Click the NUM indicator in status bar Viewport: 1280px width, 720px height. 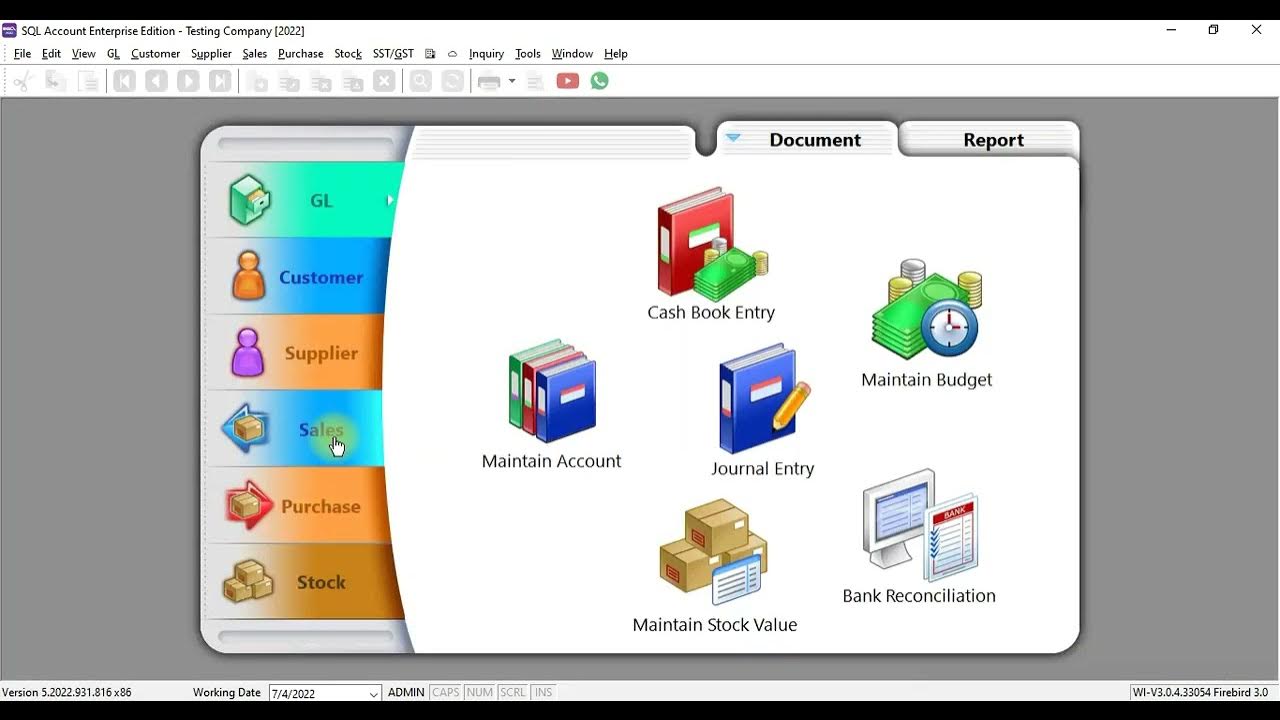point(480,693)
